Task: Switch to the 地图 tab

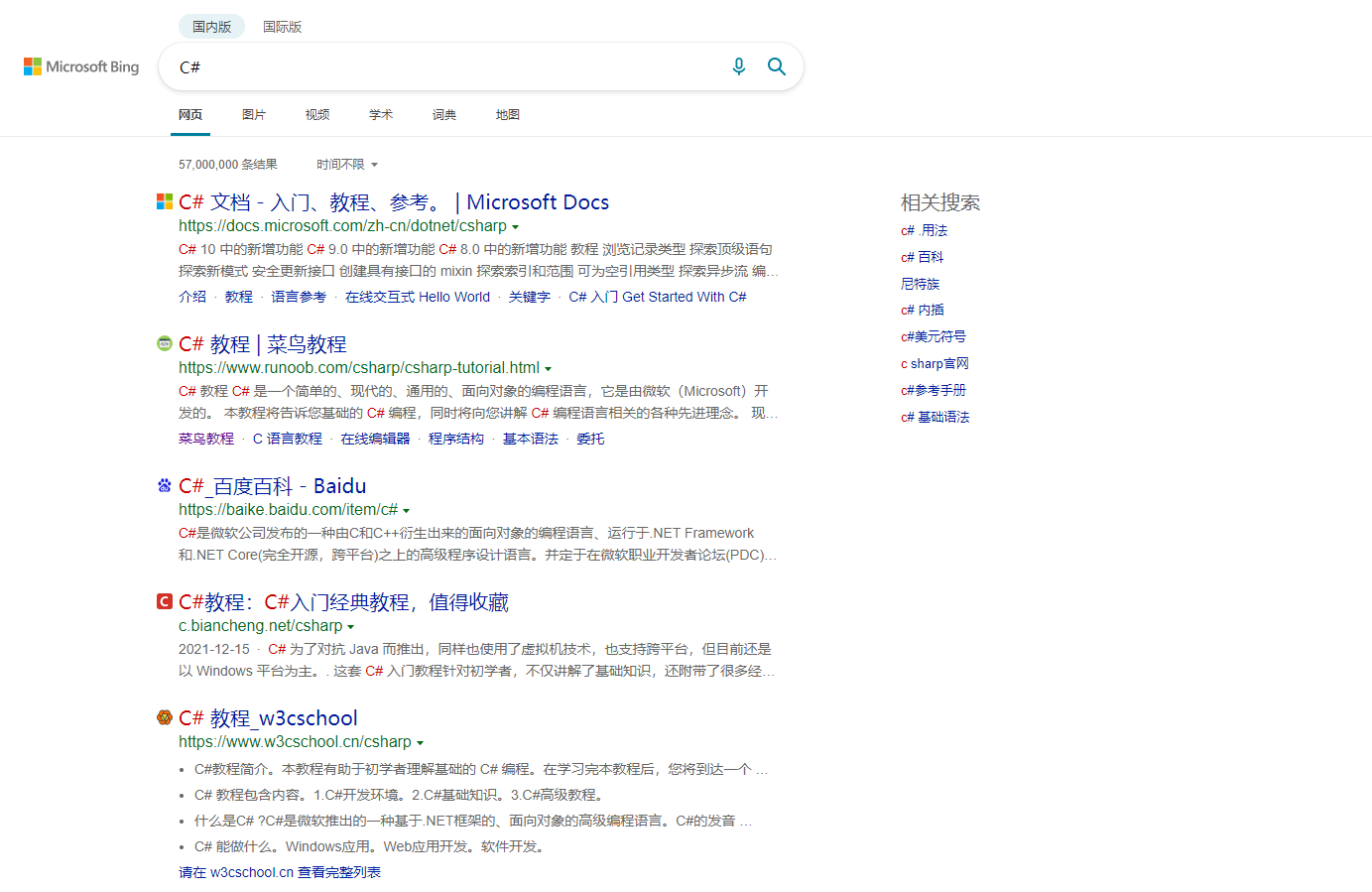Action: tap(508, 115)
